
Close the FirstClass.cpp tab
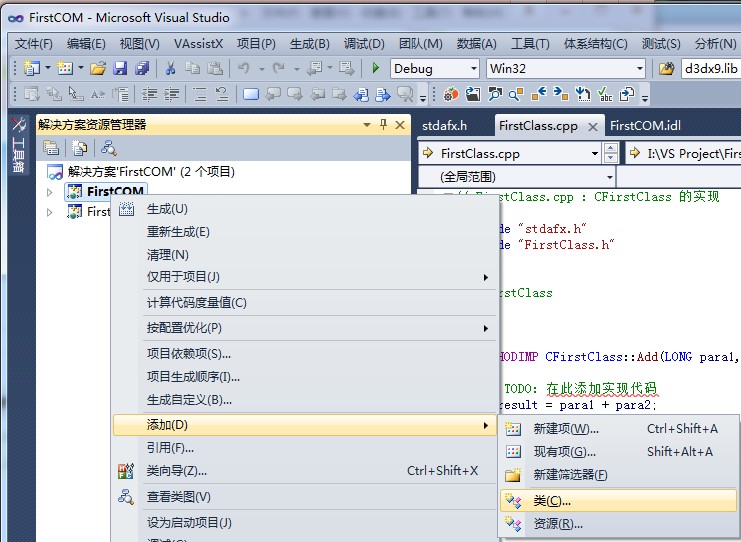point(593,127)
